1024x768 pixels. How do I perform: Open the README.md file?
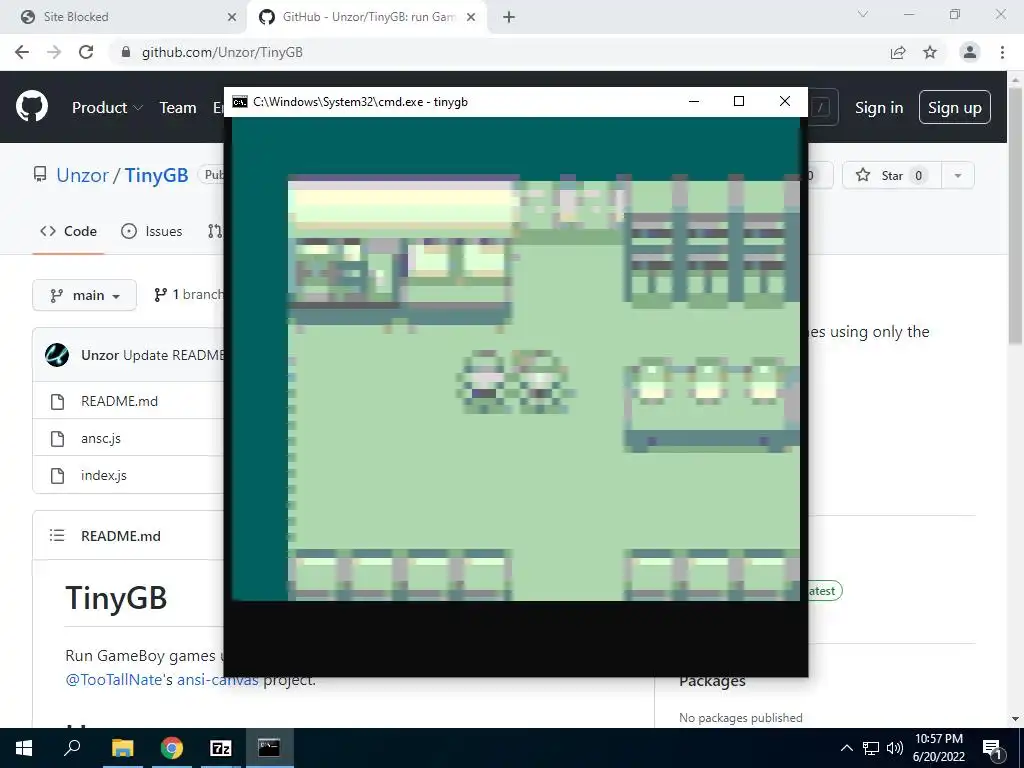[x=120, y=401]
